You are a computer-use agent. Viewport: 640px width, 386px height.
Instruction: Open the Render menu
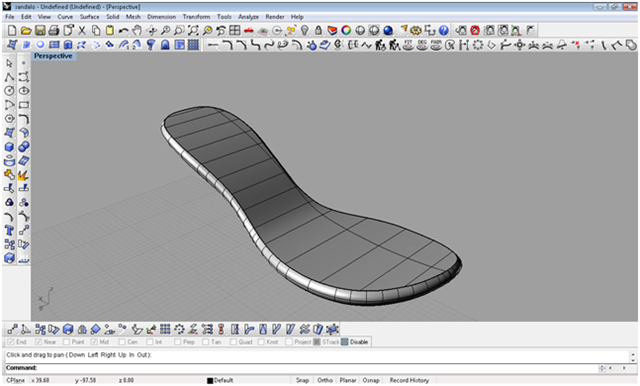[275, 17]
